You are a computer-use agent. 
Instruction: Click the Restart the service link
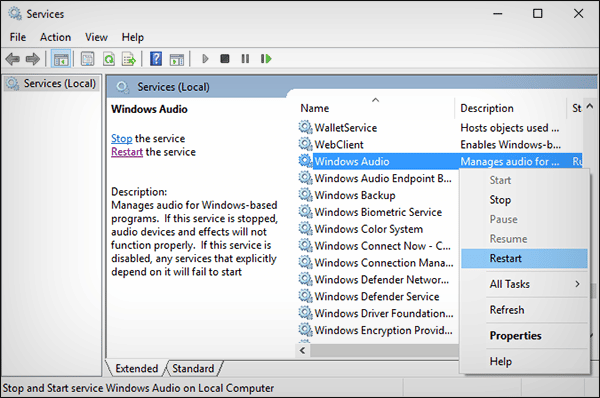[127, 152]
